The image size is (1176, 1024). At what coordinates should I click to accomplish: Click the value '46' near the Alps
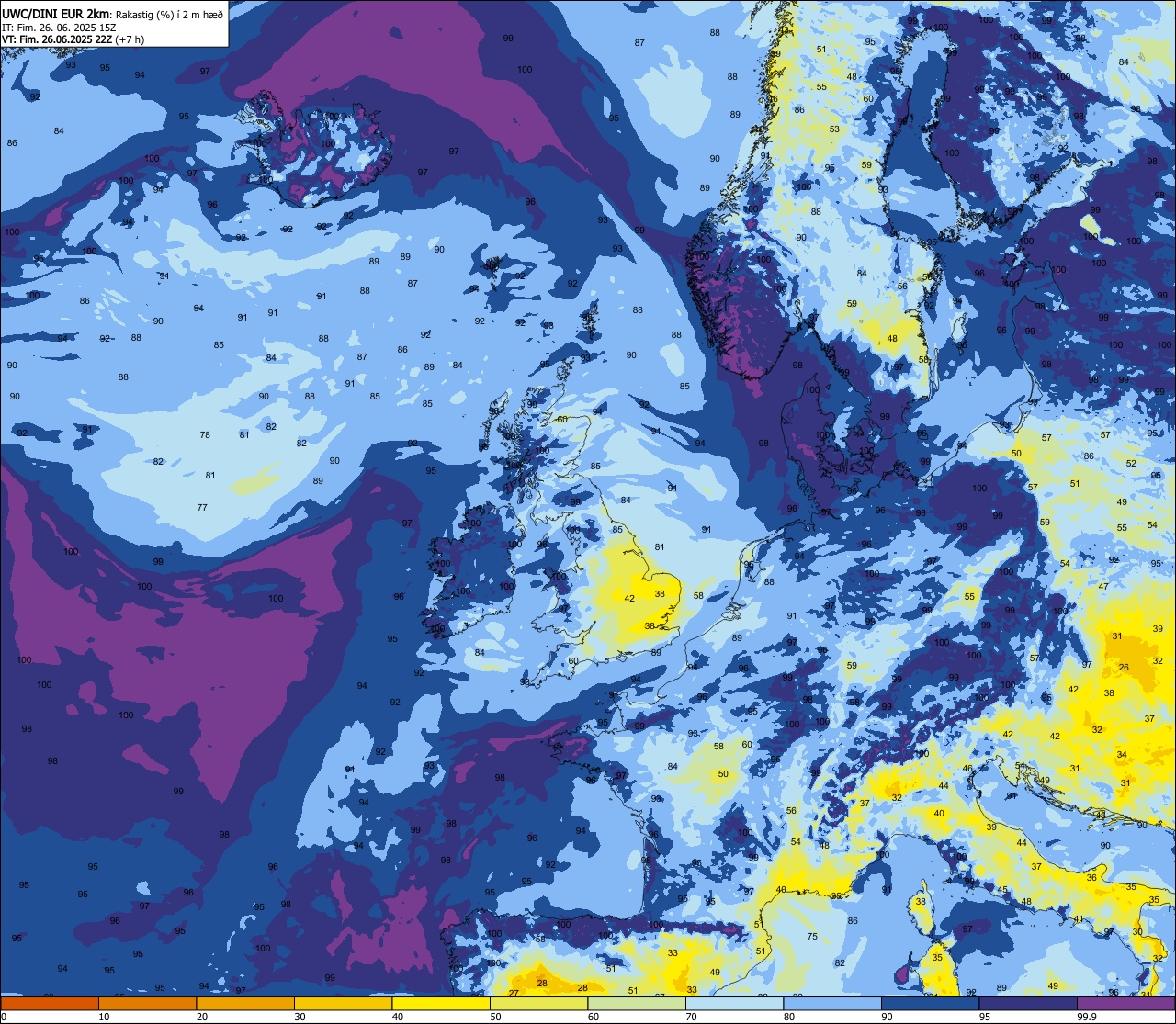pyautogui.click(x=967, y=769)
